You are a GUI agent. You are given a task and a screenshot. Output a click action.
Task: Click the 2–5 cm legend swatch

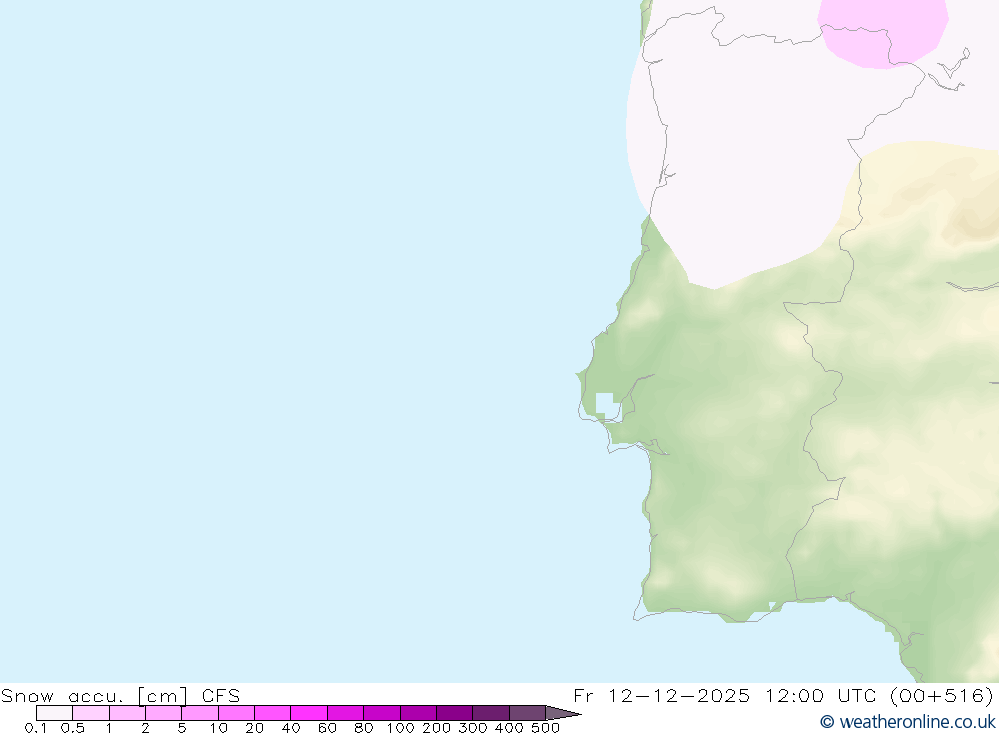pyautogui.click(x=163, y=713)
